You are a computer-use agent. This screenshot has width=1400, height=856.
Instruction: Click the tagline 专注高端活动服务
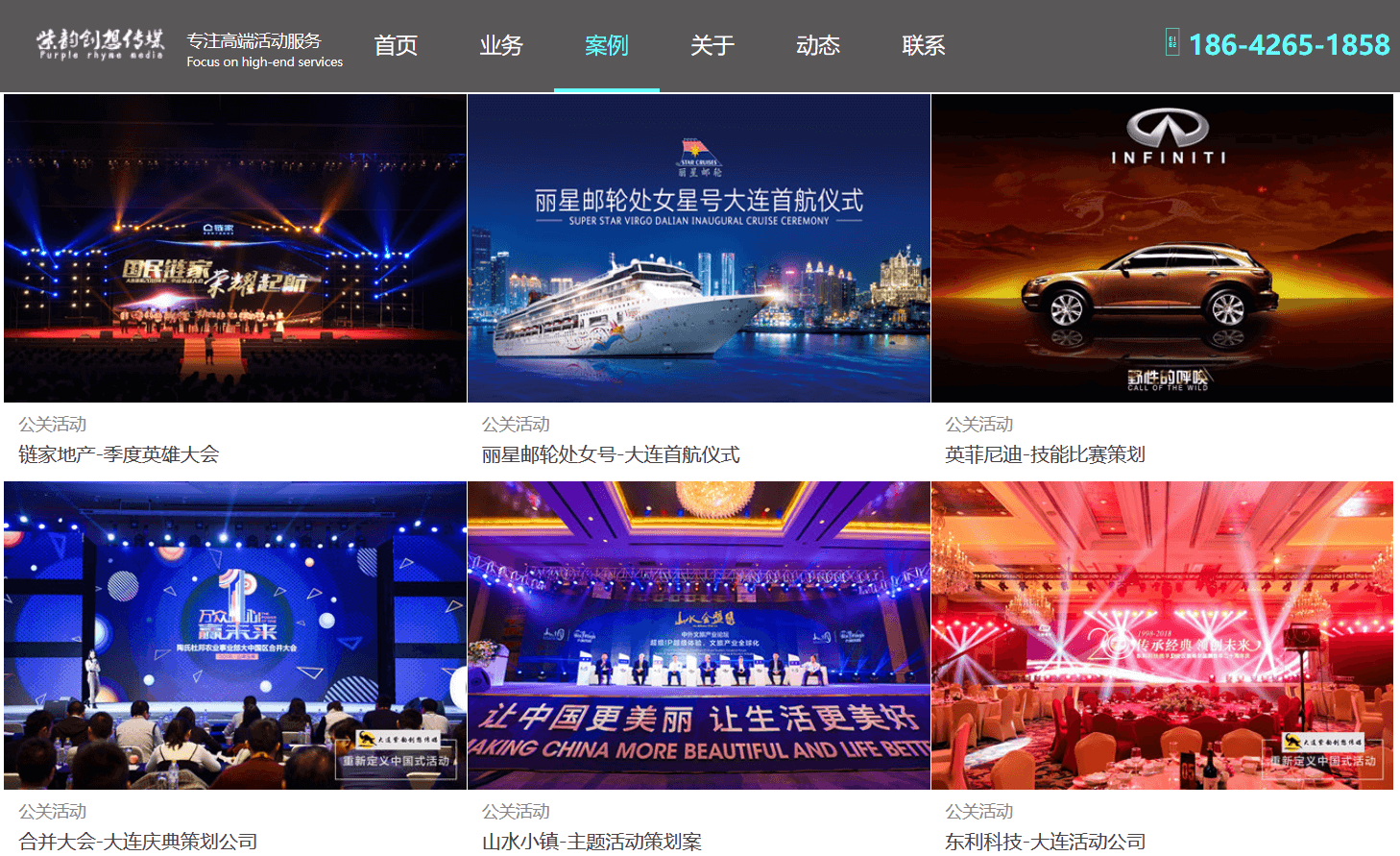253,40
